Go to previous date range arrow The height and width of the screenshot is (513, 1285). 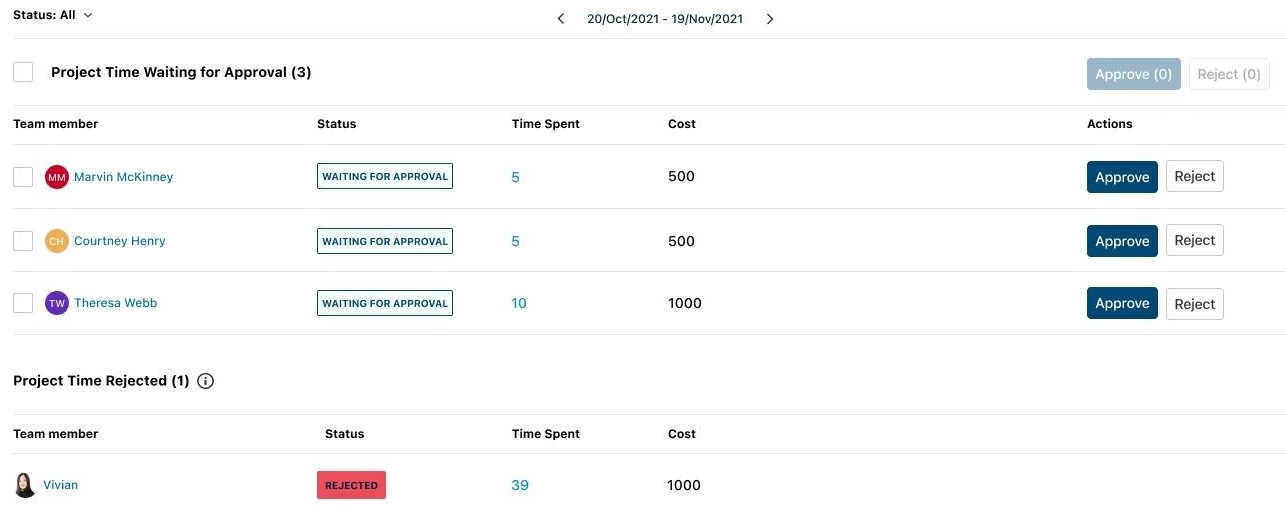561,19
